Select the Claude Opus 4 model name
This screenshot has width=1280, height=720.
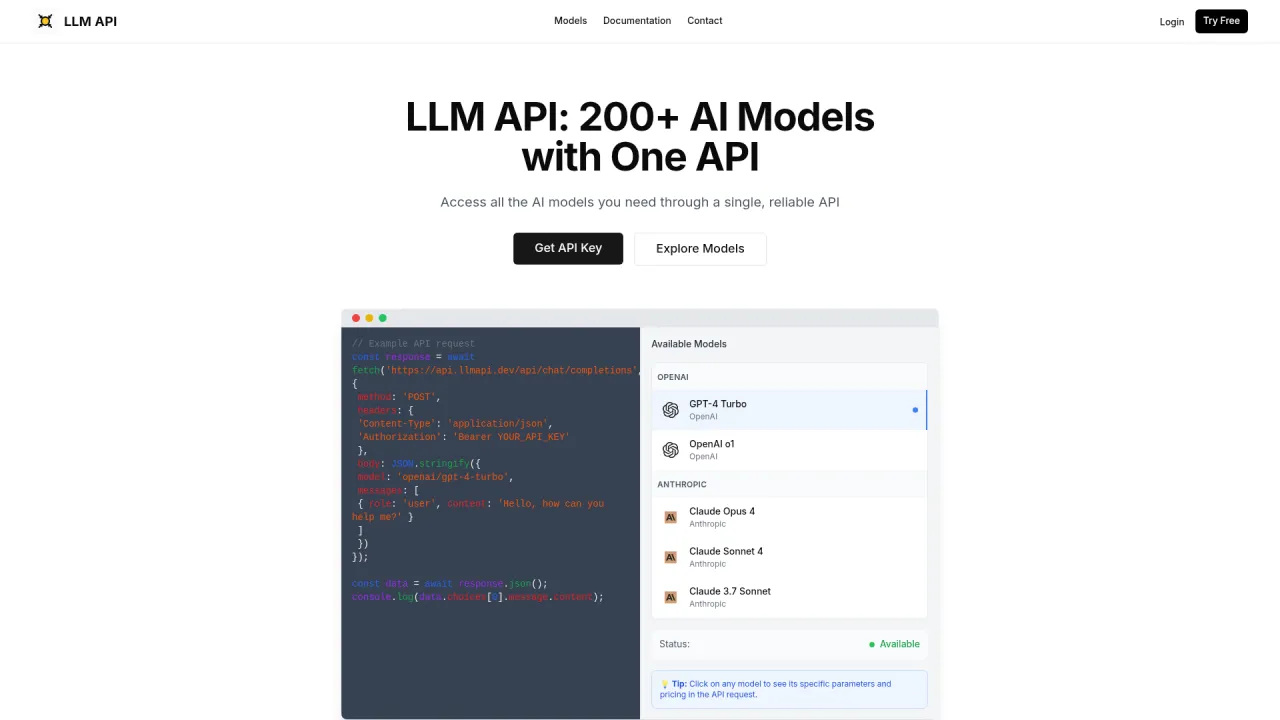[x=722, y=511]
